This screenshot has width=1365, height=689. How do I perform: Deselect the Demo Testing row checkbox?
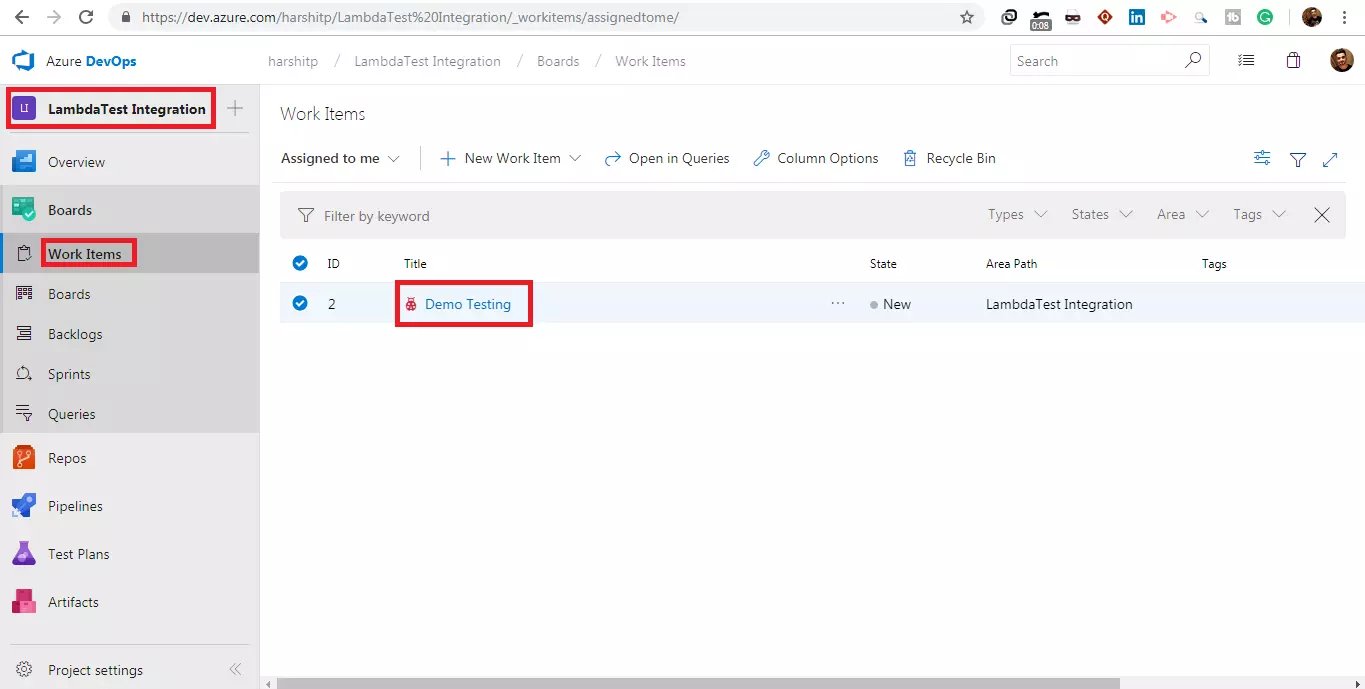300,303
